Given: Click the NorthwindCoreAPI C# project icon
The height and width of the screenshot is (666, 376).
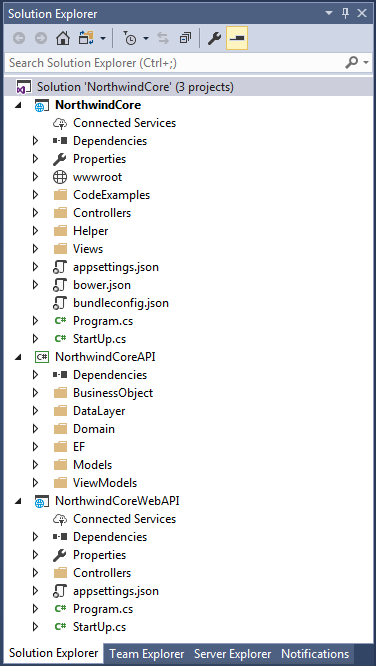Looking at the screenshot, I should tap(42, 357).
